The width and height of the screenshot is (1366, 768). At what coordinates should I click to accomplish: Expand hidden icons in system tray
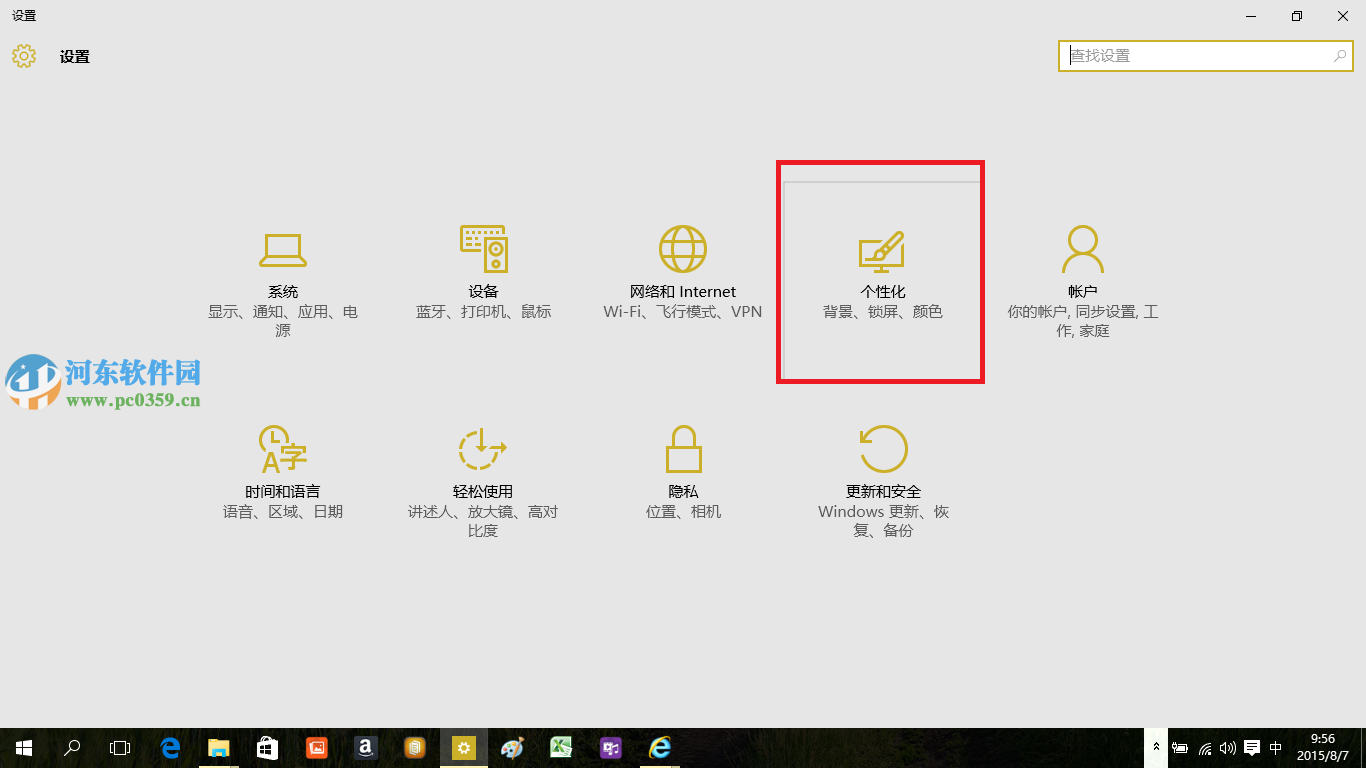[x=1155, y=747]
